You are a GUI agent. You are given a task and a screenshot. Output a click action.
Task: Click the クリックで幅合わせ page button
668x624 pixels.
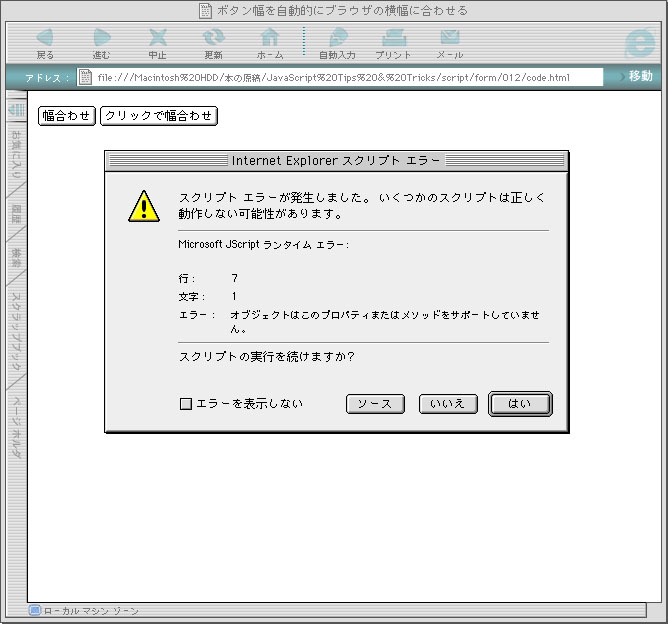coord(159,116)
